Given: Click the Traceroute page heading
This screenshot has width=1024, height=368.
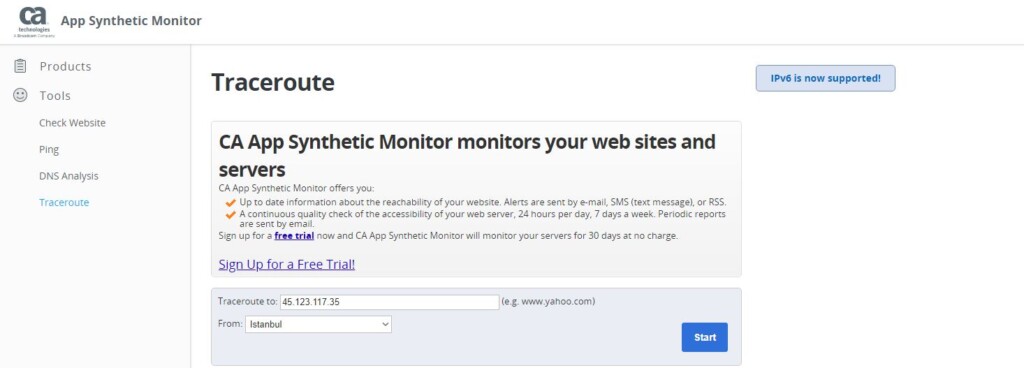Looking at the screenshot, I should (x=273, y=83).
